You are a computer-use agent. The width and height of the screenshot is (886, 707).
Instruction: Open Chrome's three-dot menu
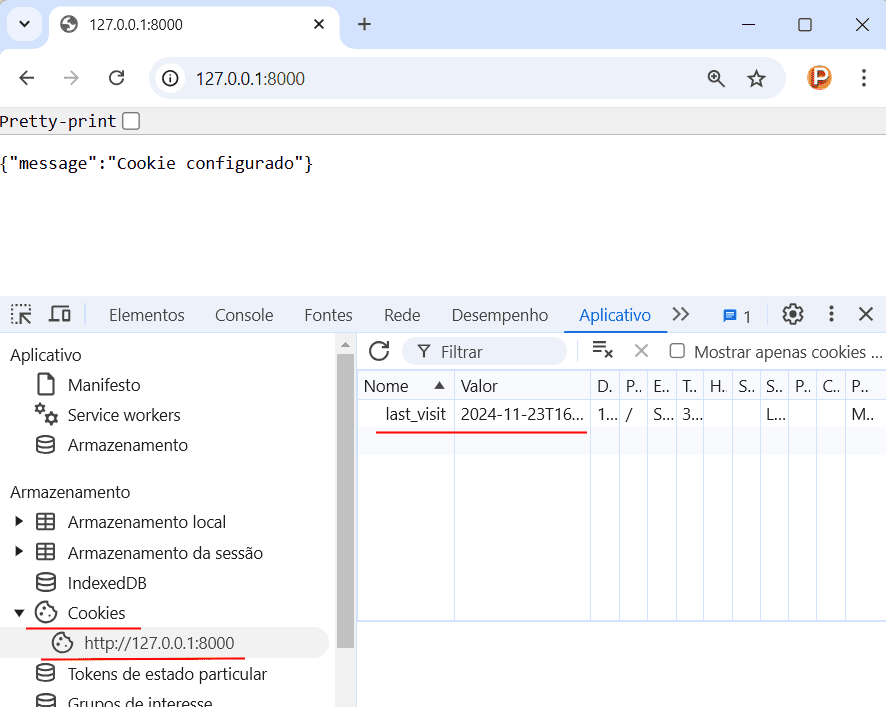863,78
